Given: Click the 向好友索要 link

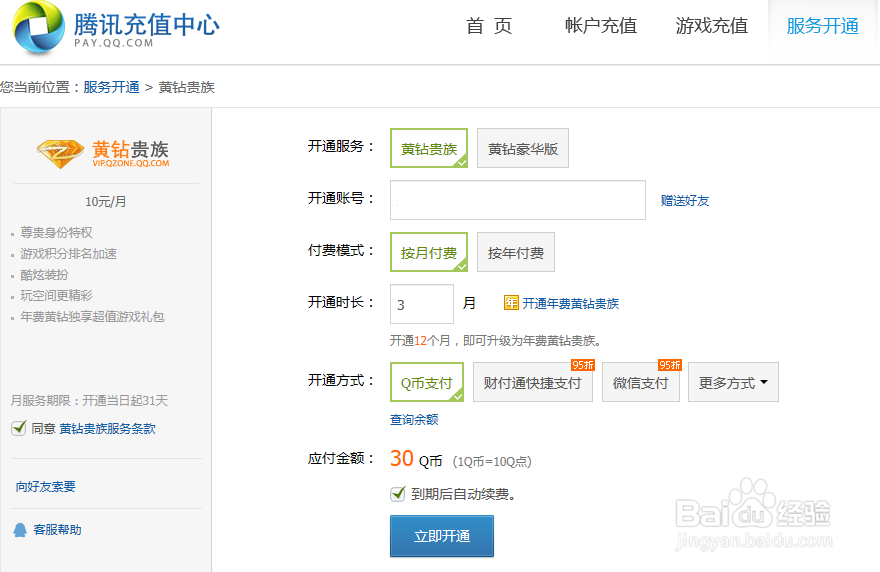Looking at the screenshot, I should [45, 487].
